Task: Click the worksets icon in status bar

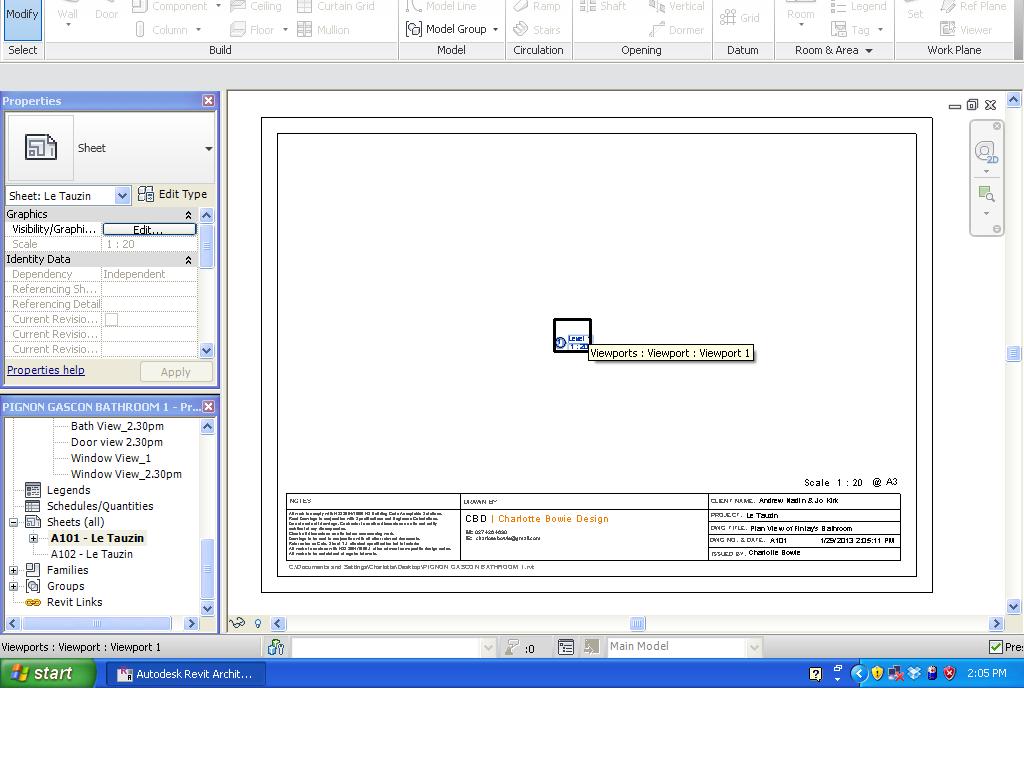Action: coord(276,647)
